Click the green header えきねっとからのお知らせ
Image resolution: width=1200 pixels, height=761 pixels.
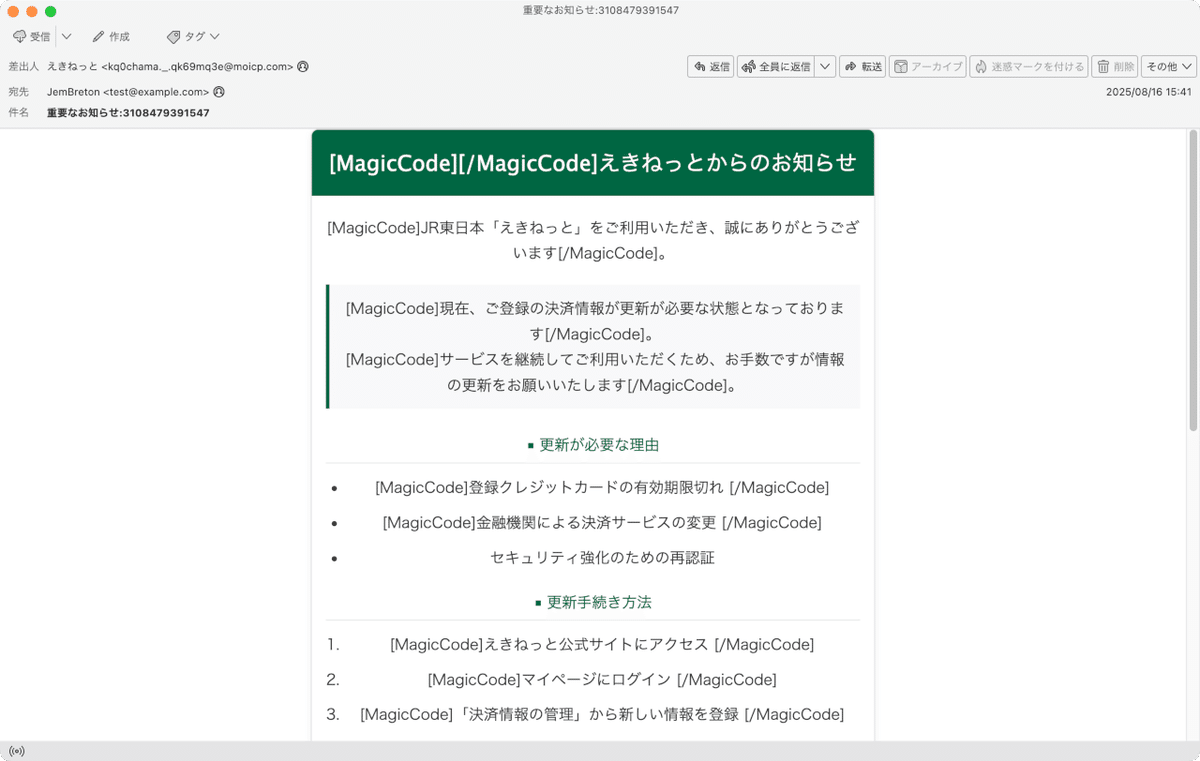coord(593,163)
